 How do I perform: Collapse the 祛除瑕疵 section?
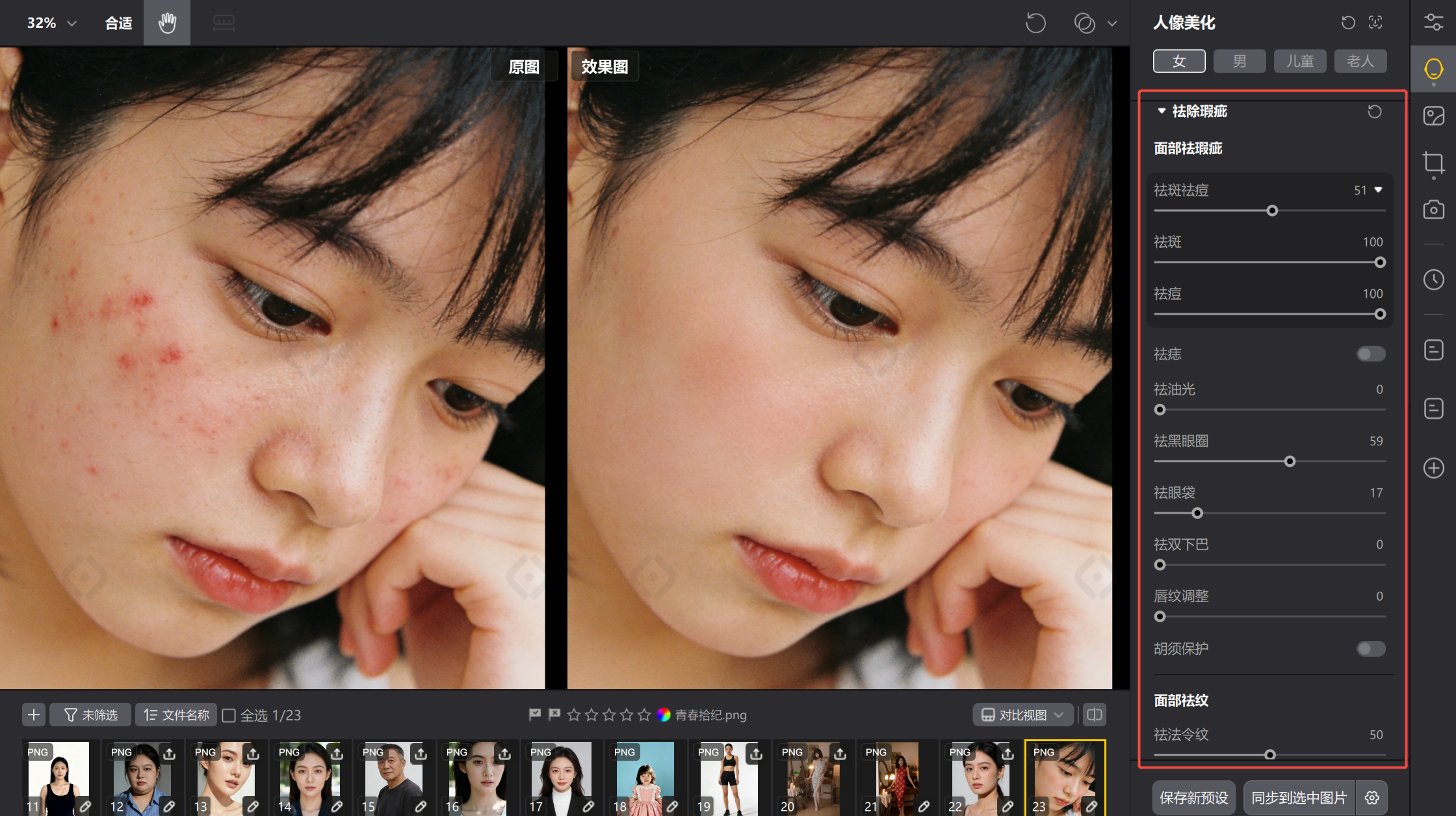[x=1162, y=111]
